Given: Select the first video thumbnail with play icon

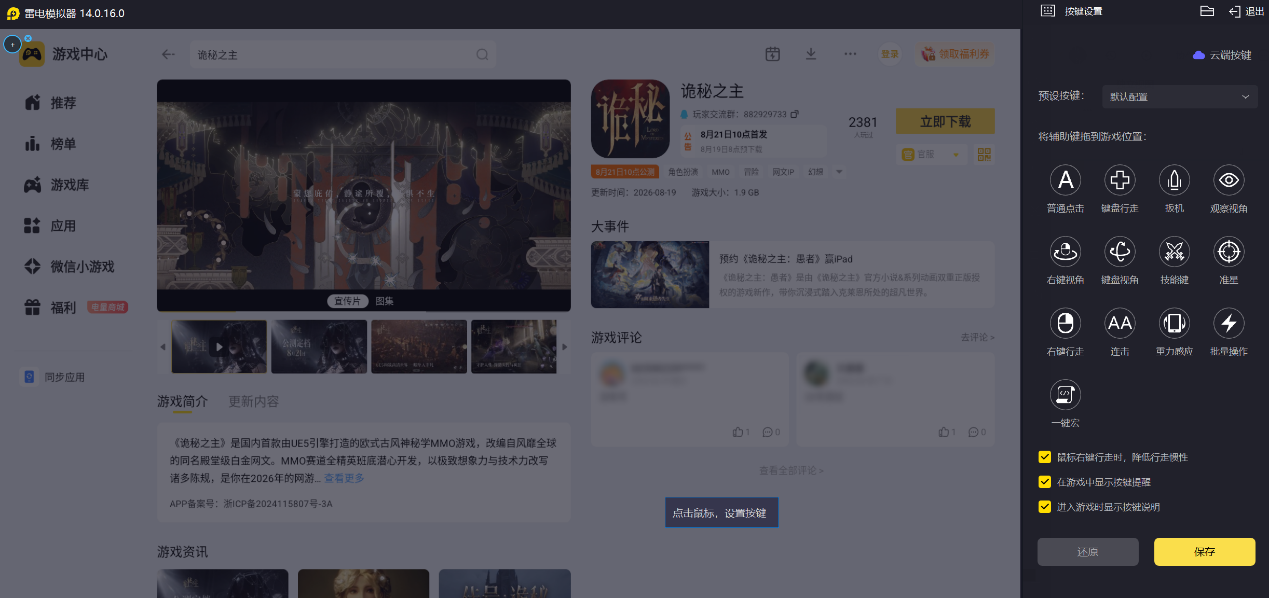Looking at the screenshot, I should 219,347.
